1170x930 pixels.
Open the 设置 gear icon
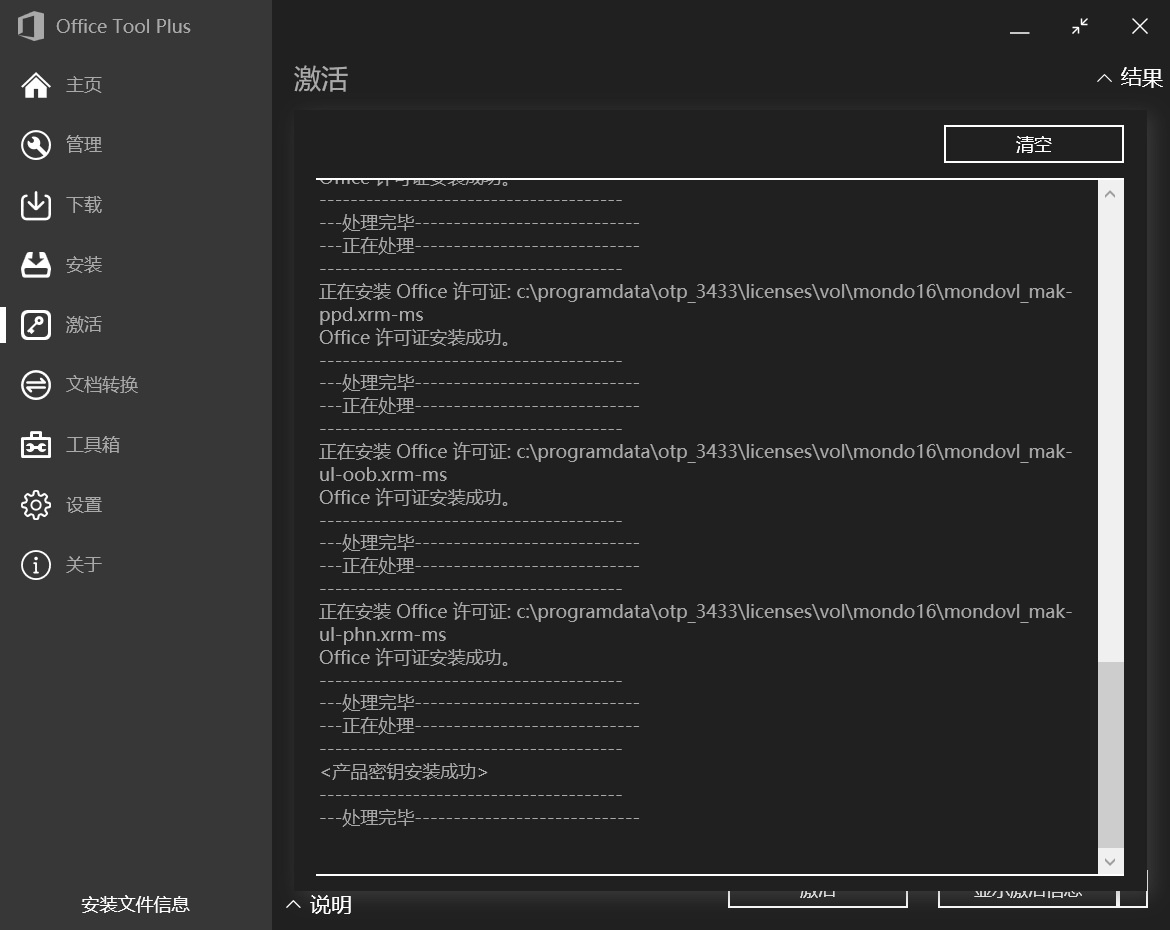tap(36, 505)
